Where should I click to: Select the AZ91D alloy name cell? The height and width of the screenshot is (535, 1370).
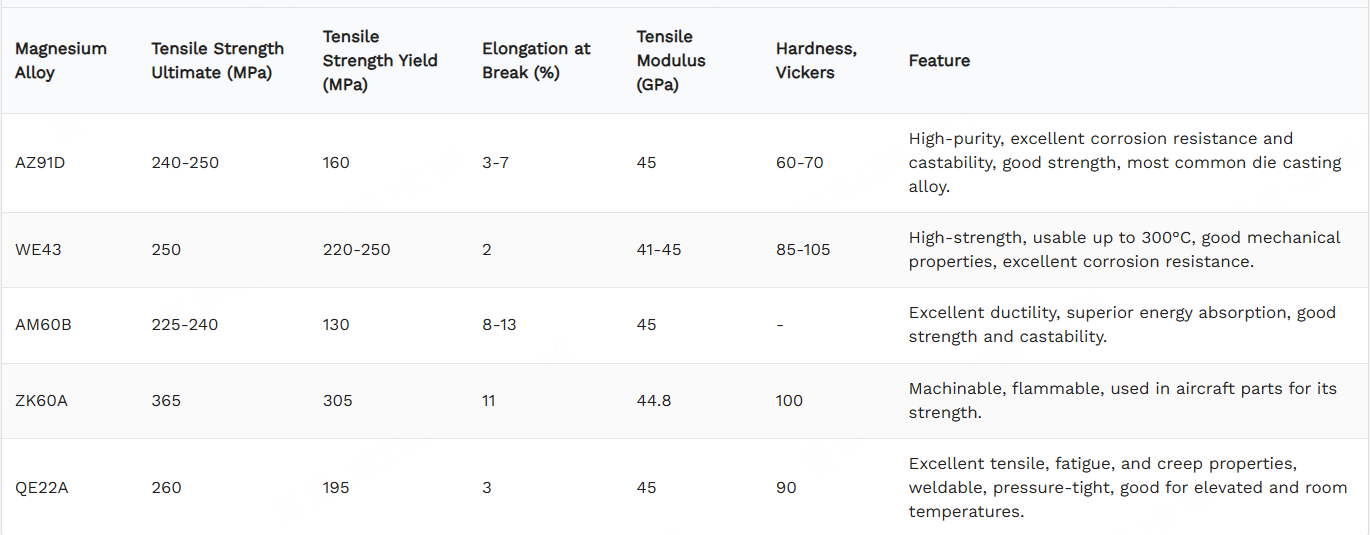tap(40, 162)
